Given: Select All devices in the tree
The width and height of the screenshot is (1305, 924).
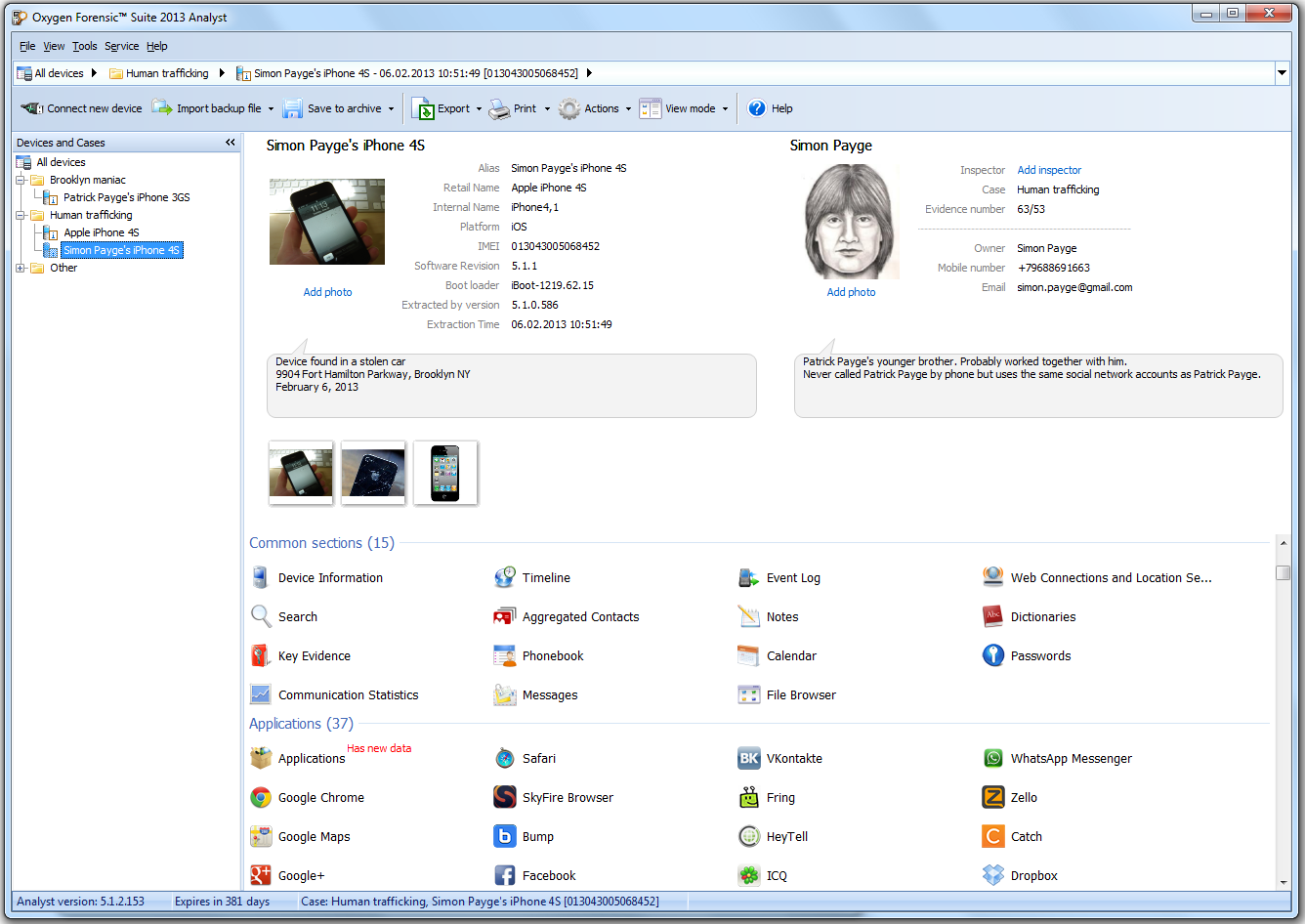Looking at the screenshot, I should (x=61, y=162).
